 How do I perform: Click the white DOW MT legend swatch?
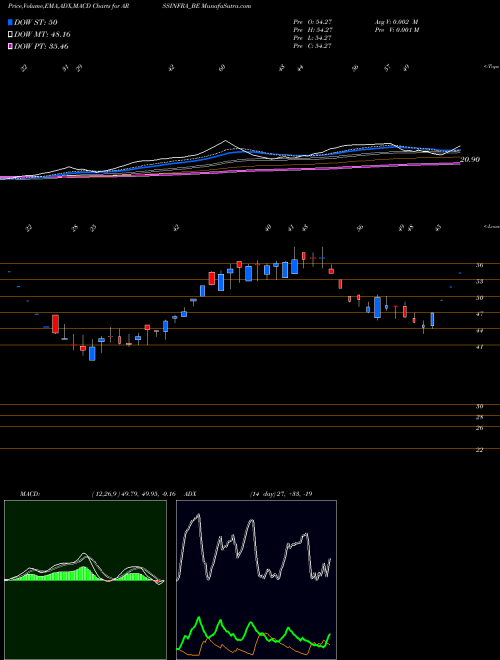tap(10, 35)
